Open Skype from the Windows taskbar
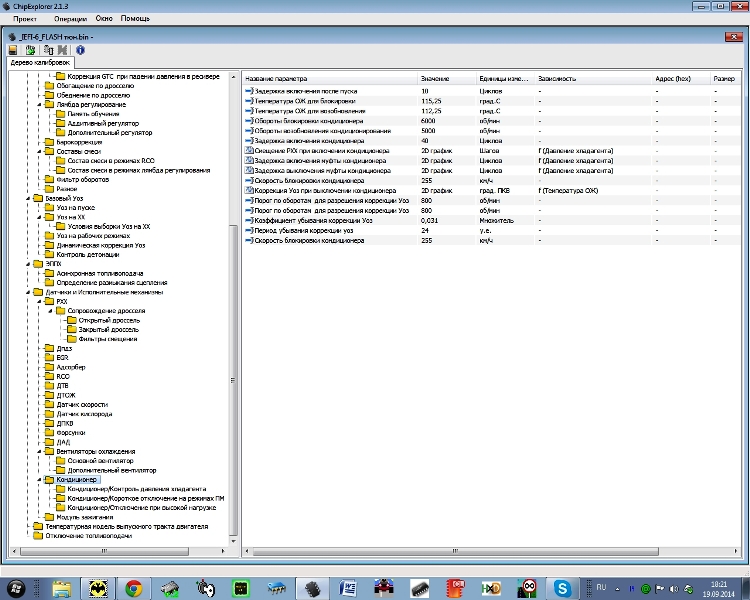This screenshot has width=750, height=600. point(563,588)
